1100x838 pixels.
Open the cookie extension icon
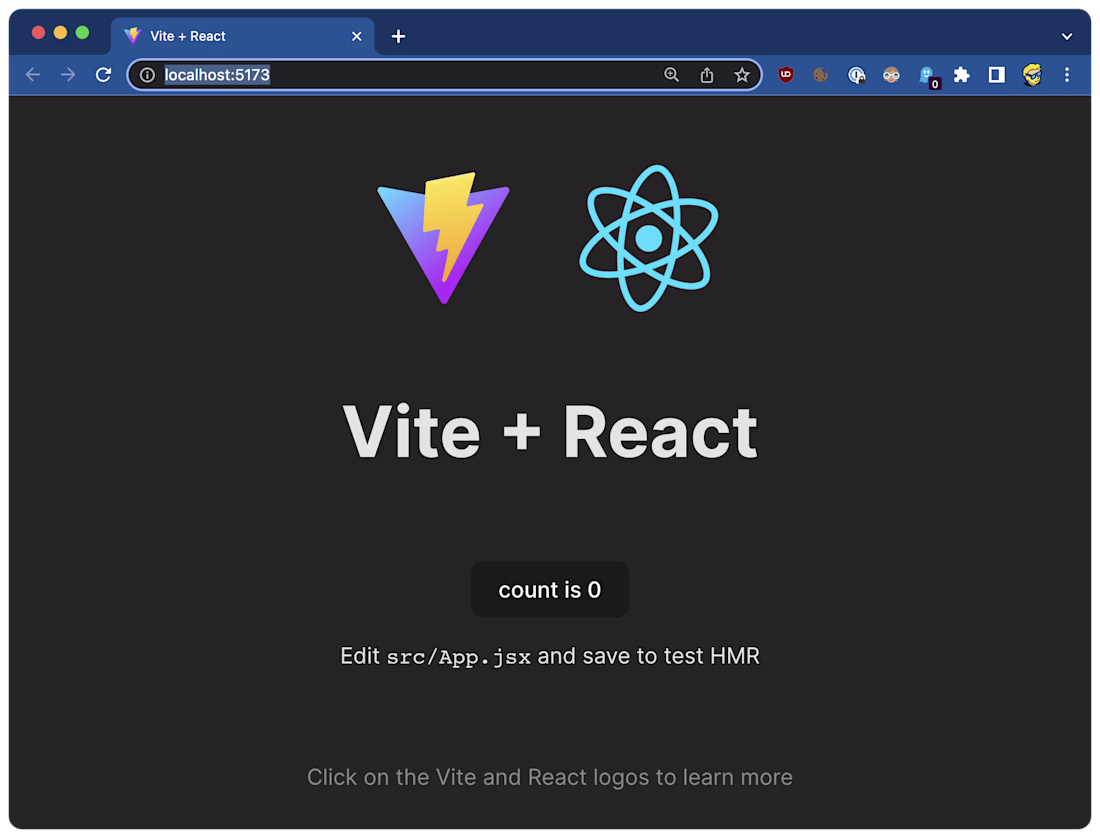coord(820,74)
